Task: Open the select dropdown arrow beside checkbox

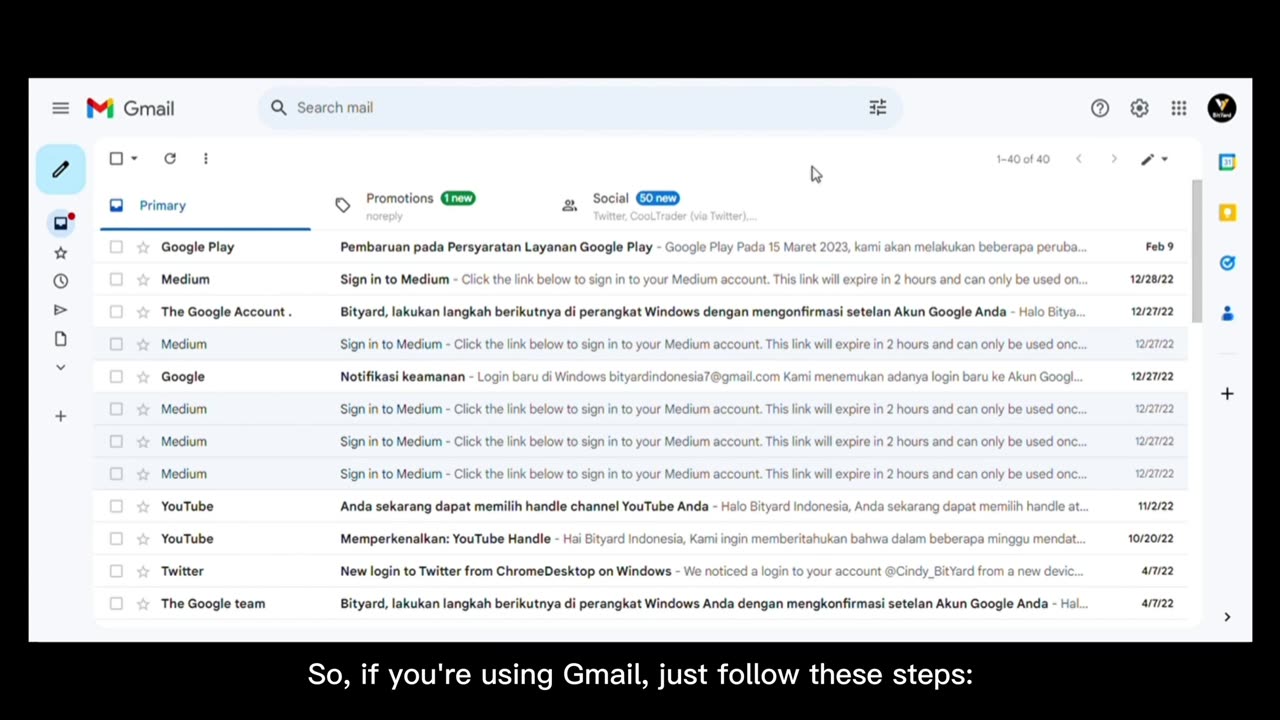Action: pyautogui.click(x=134, y=158)
